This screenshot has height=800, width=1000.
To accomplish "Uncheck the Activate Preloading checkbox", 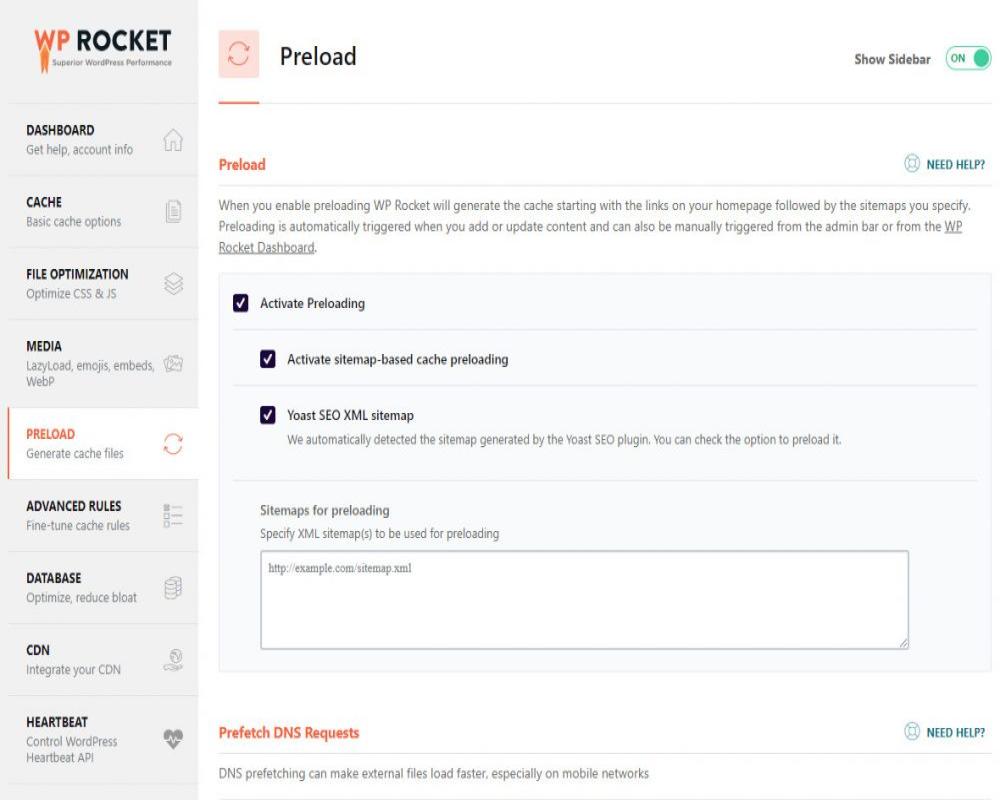I will (x=241, y=303).
